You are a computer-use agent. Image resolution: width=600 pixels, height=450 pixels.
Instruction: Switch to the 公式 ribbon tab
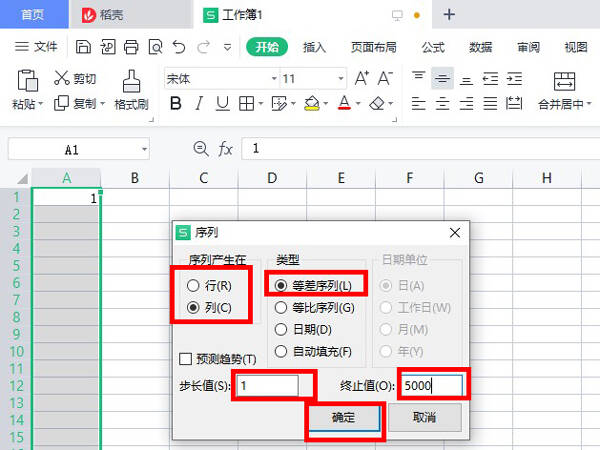pyautogui.click(x=433, y=47)
